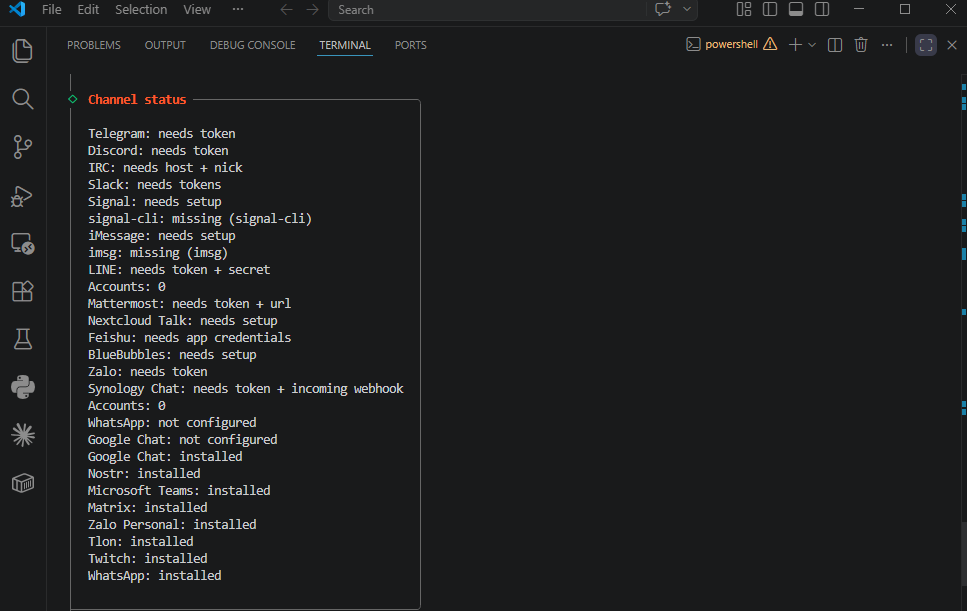Click 'Synology Chat' webhook line
Image resolution: width=967 pixels, height=611 pixels.
click(245, 388)
